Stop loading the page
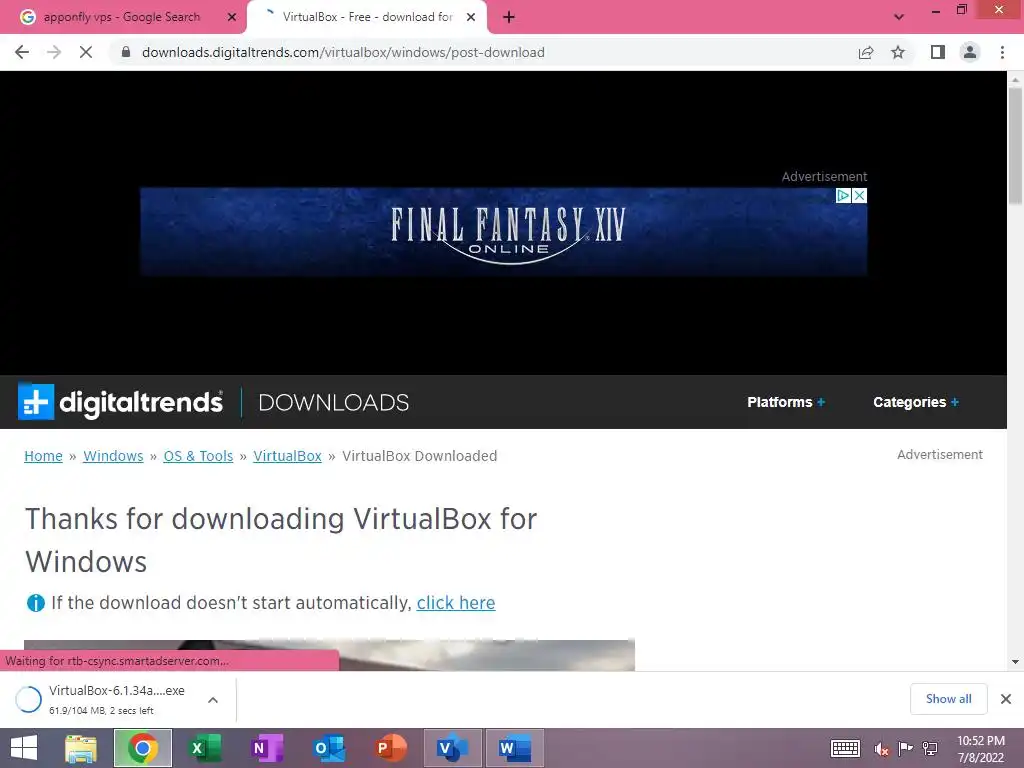1024x768 pixels. 86,52
